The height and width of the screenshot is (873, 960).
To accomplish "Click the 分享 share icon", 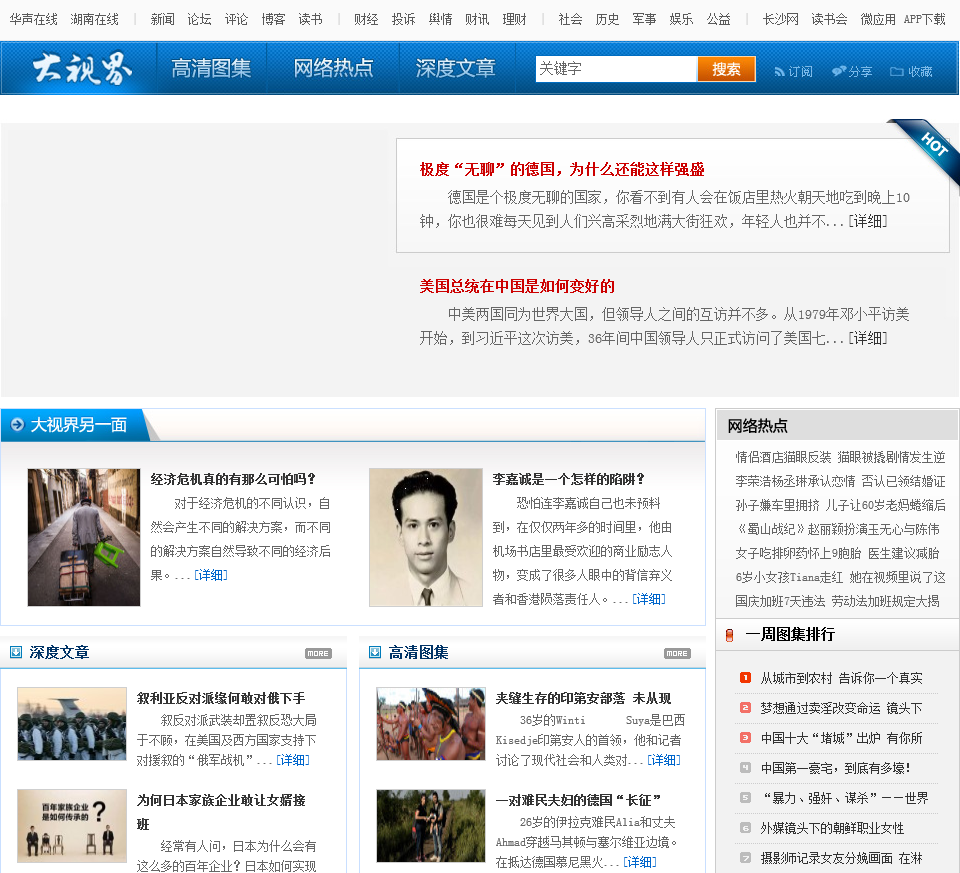I will (838, 72).
